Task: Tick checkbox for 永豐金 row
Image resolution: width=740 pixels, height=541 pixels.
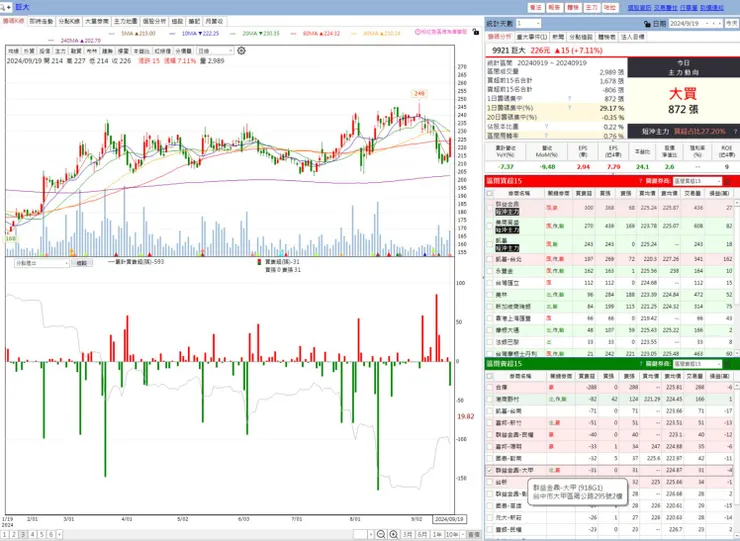Action: coord(489,271)
